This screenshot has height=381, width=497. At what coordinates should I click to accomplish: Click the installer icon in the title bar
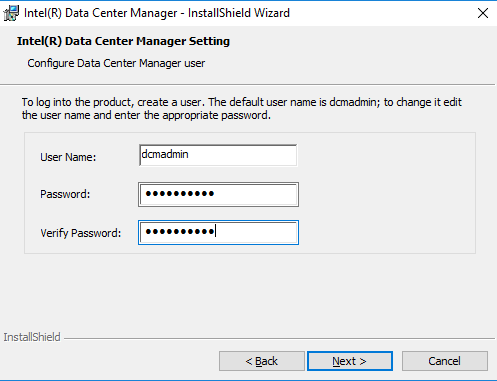11,13
